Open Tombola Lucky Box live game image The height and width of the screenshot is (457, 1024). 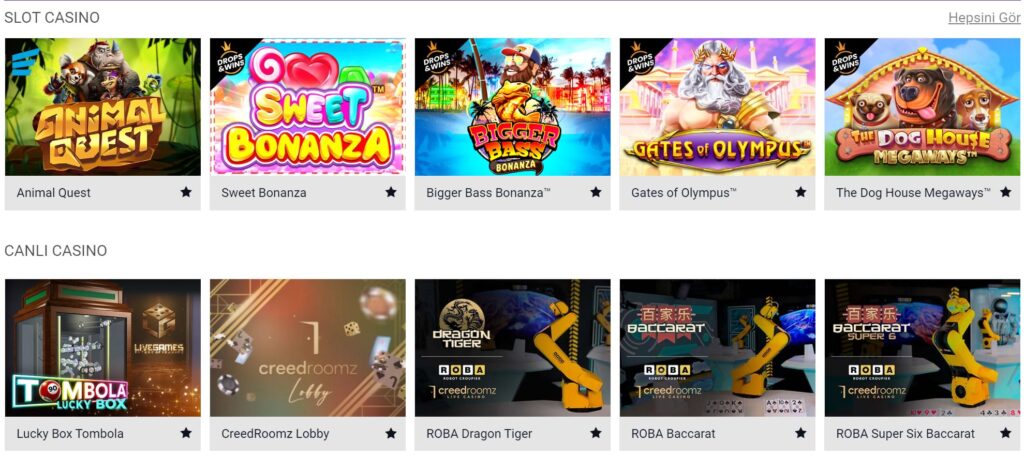click(x=103, y=348)
